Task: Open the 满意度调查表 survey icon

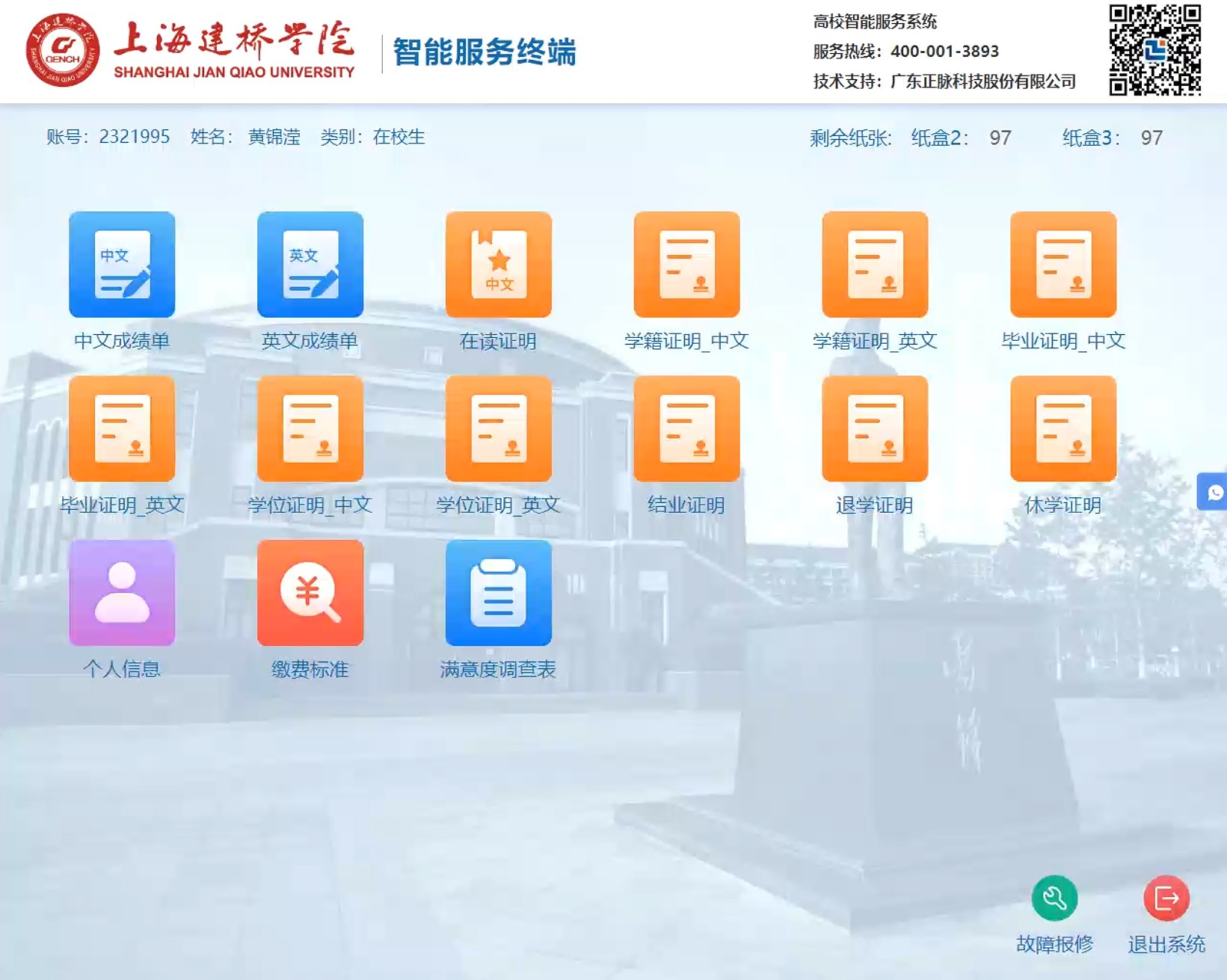Action: [499, 593]
